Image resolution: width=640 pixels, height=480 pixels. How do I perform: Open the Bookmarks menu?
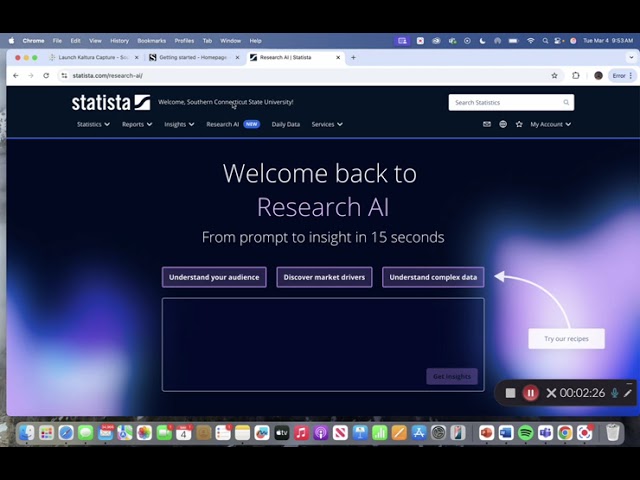[x=151, y=41]
